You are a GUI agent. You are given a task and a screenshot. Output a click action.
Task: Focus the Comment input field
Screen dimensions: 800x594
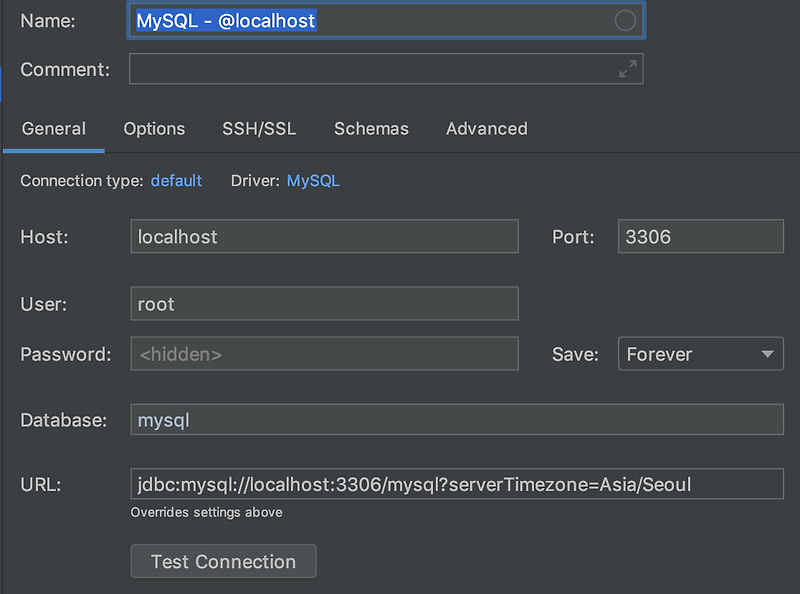pyautogui.click(x=370, y=69)
